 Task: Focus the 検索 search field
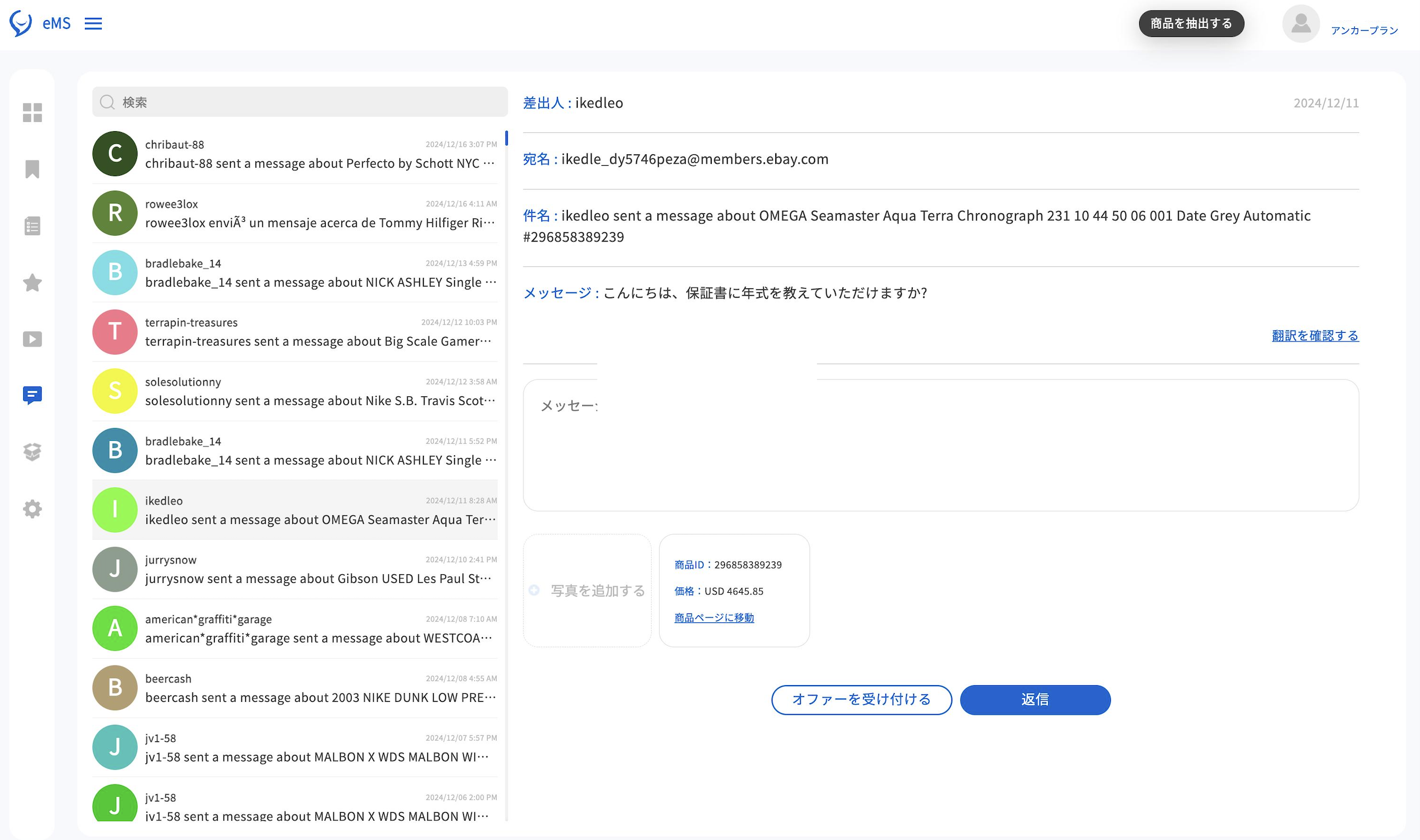pos(300,102)
